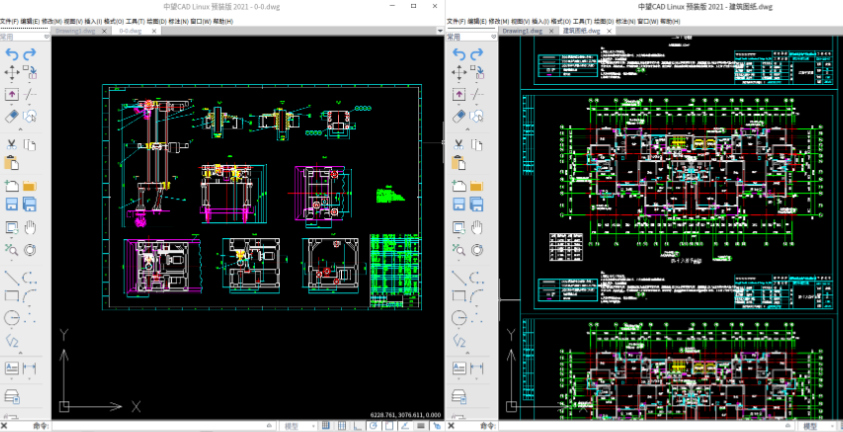Toggle the rightmost status bar button, left window
Viewport: 843px width, 432px height.
click(x=437, y=426)
